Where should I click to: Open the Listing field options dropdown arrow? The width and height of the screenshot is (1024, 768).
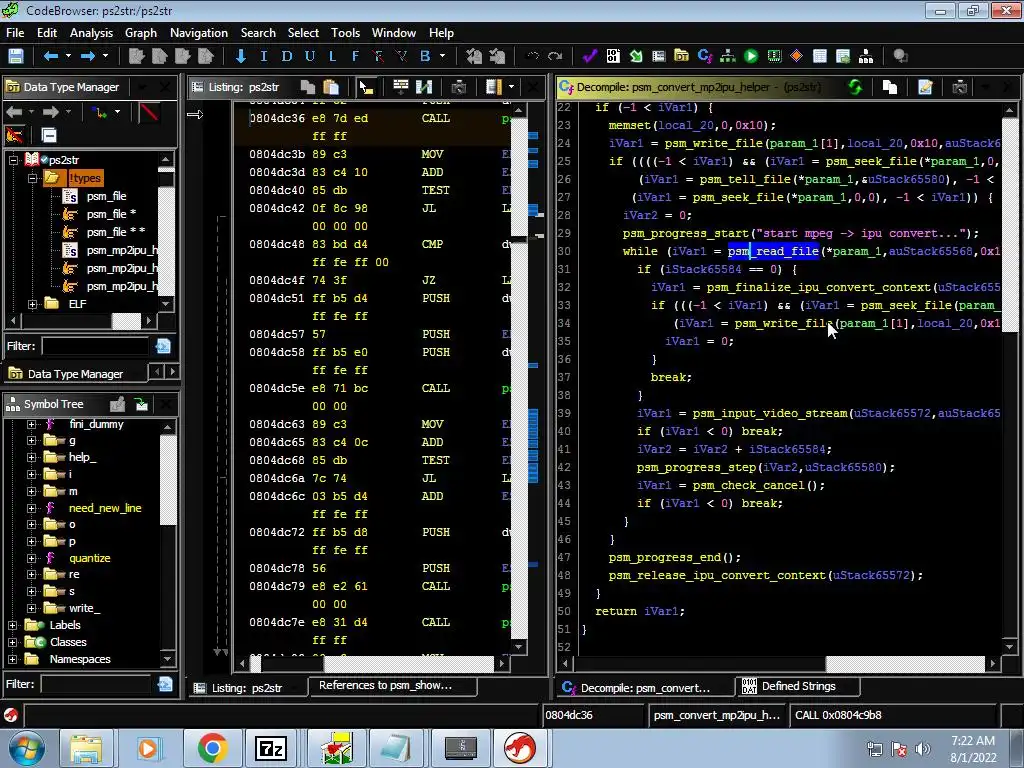coord(511,87)
